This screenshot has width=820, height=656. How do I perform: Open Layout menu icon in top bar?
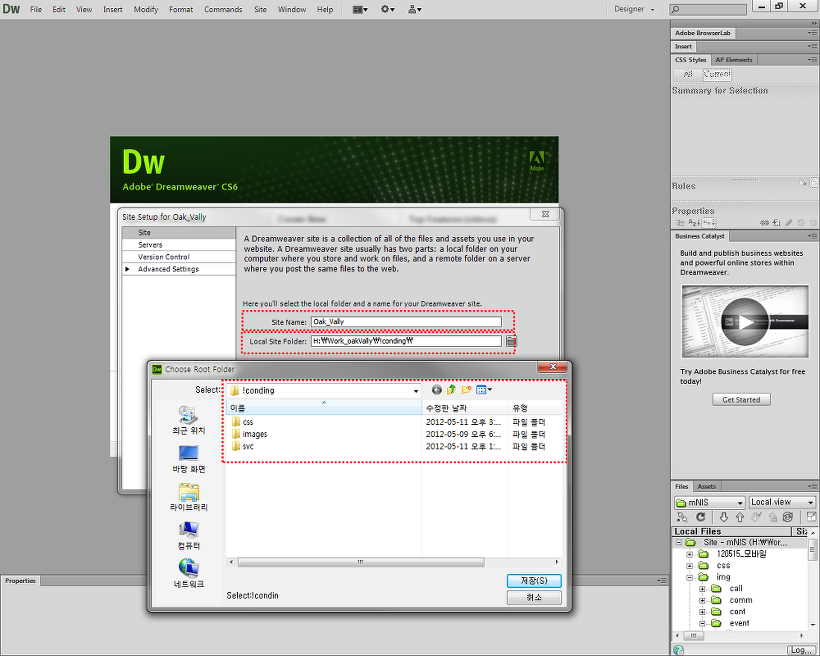(360, 9)
